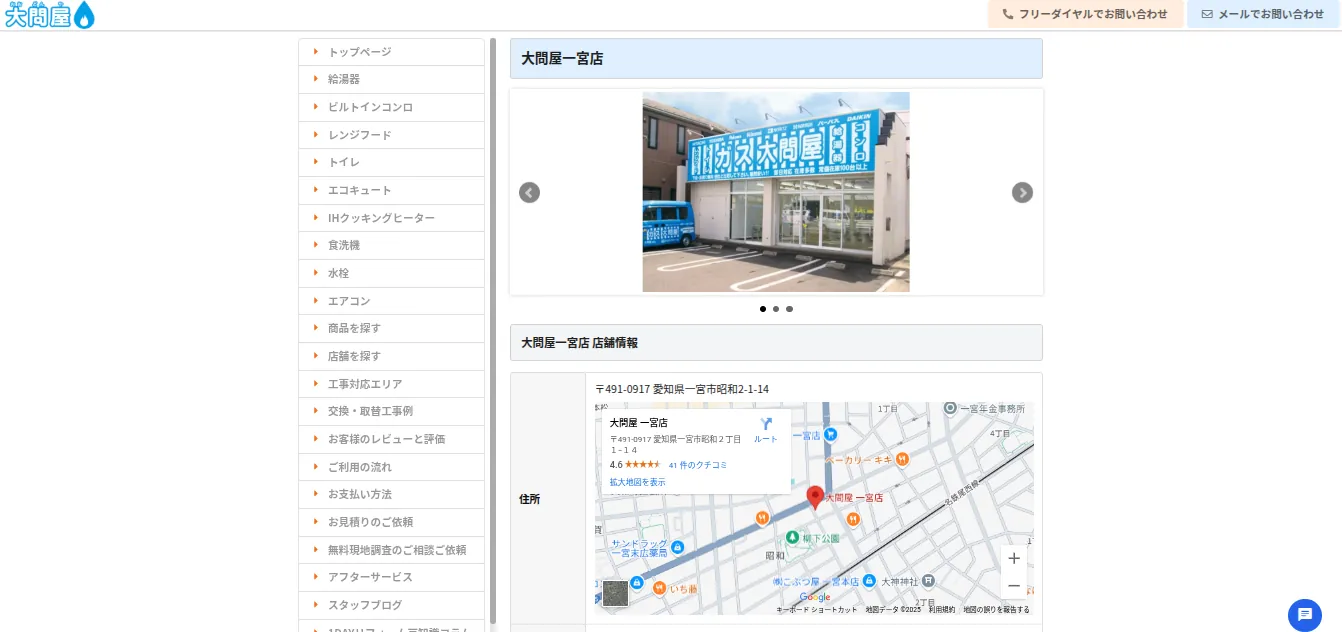Go to 商品を探す page
The width and height of the screenshot is (1342, 632).
(x=391, y=328)
